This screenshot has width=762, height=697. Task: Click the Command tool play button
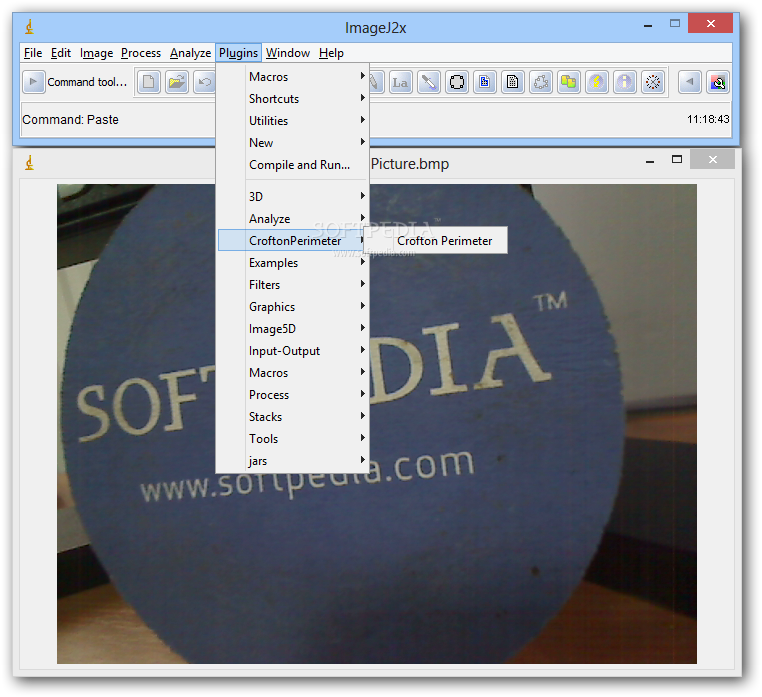(34, 82)
